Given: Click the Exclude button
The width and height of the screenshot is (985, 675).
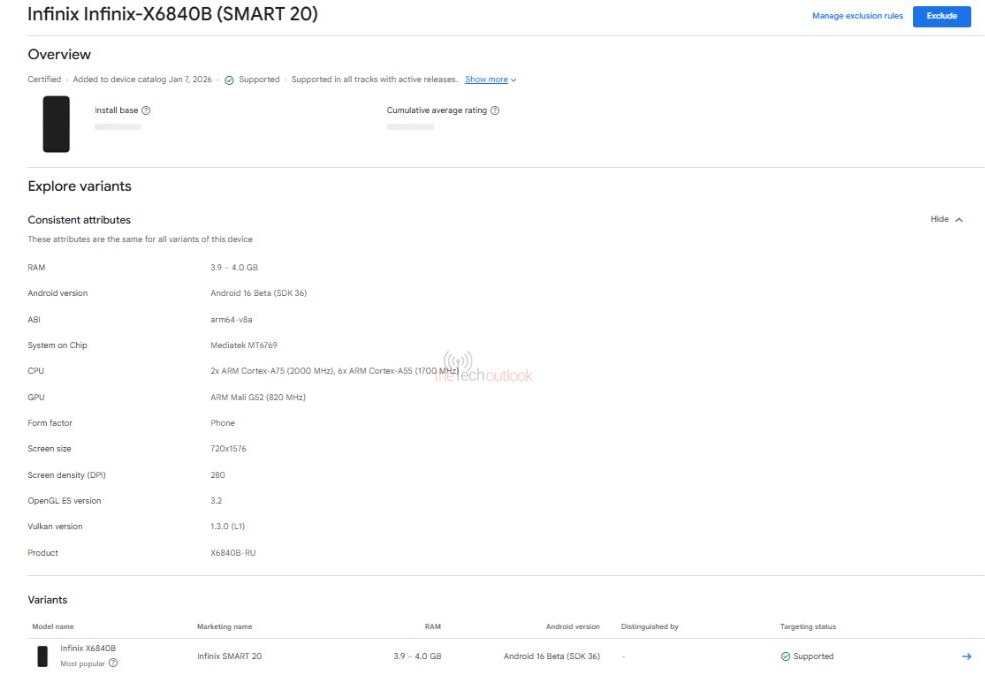Looking at the screenshot, I should [x=941, y=16].
